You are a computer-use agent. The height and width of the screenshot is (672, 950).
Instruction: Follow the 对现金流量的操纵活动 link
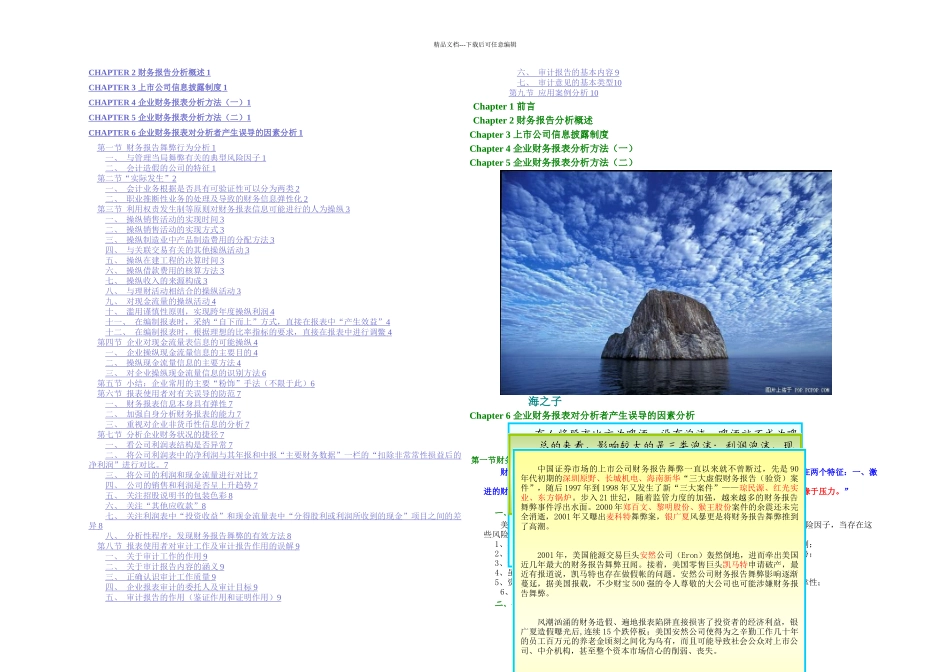(x=161, y=302)
